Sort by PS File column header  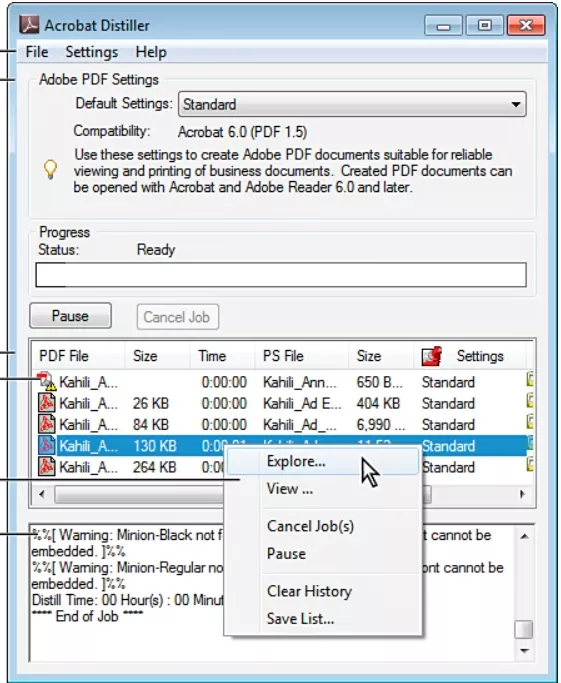(301, 356)
